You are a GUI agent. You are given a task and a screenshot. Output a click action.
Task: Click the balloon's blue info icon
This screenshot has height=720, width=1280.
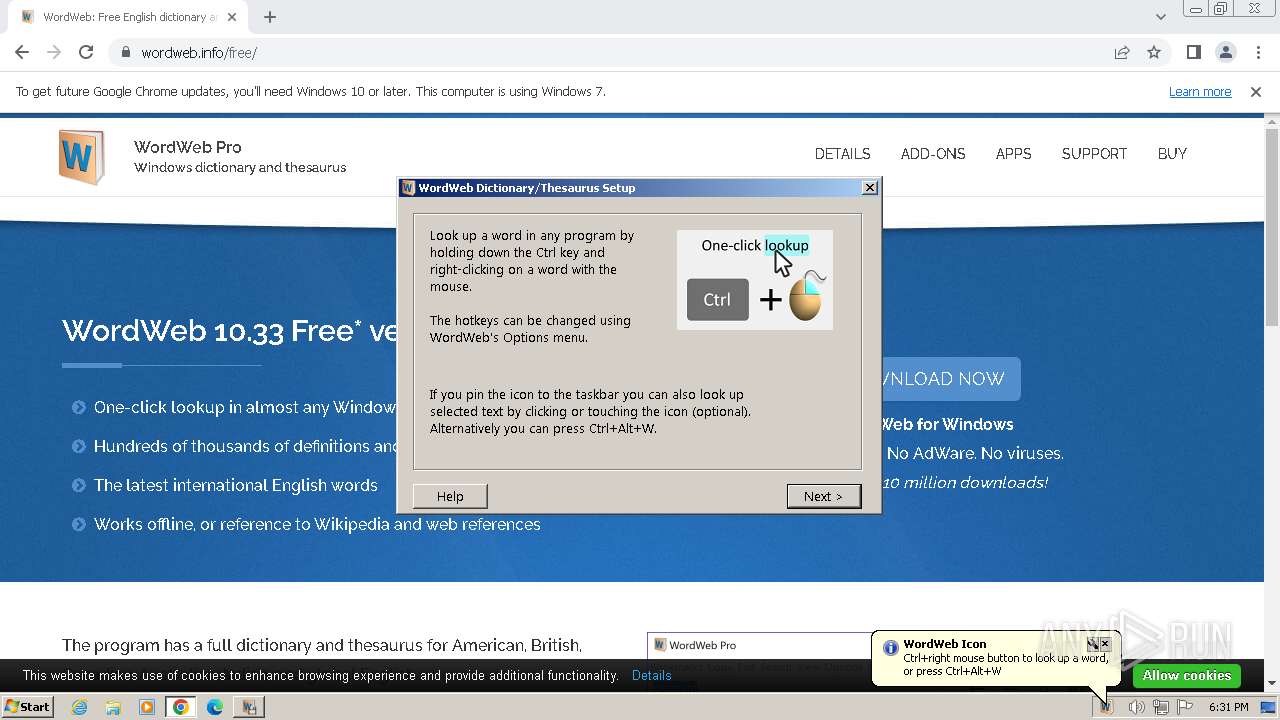[x=890, y=648]
